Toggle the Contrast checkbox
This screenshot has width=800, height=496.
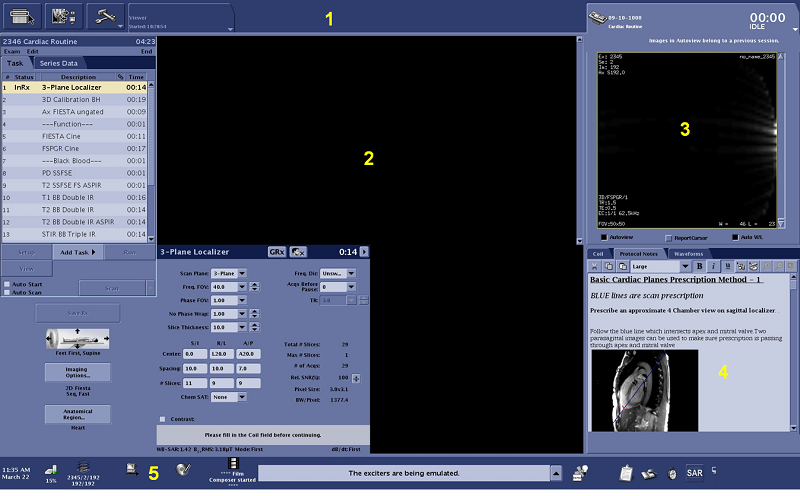[162, 419]
